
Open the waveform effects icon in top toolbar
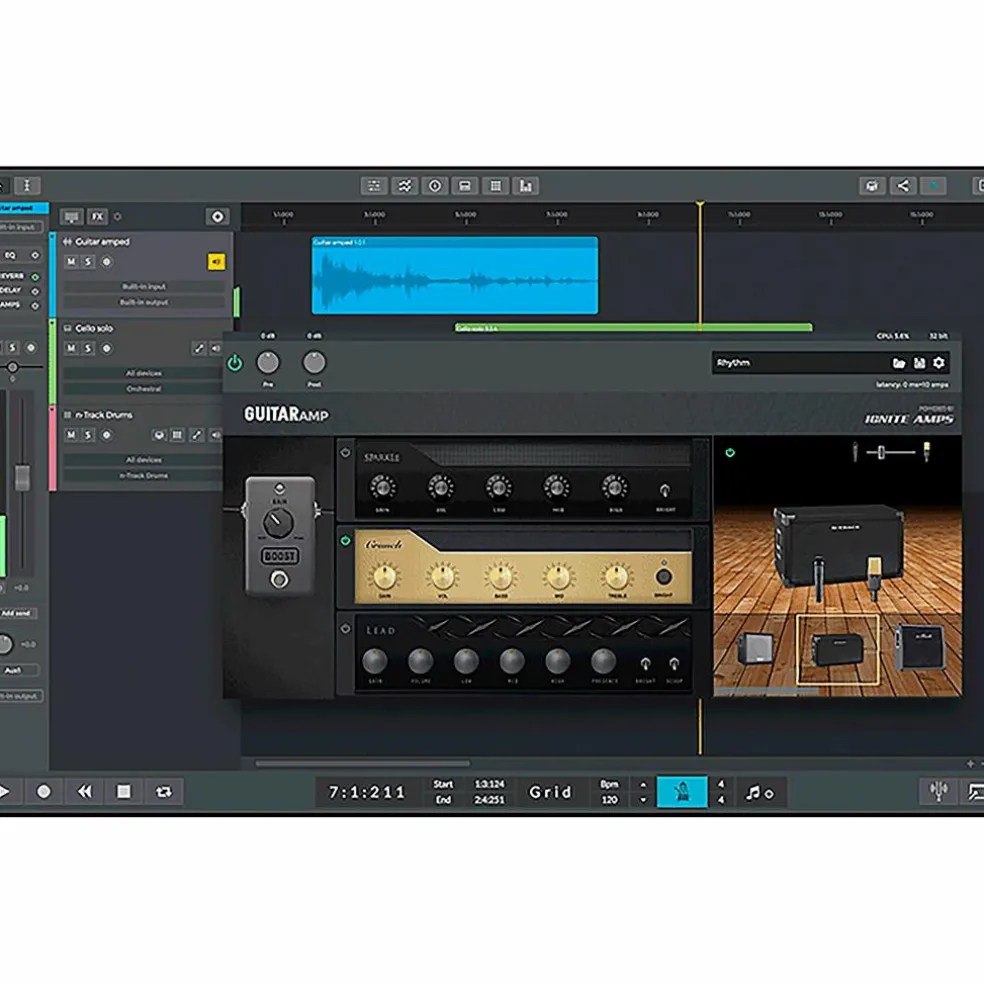(404, 186)
